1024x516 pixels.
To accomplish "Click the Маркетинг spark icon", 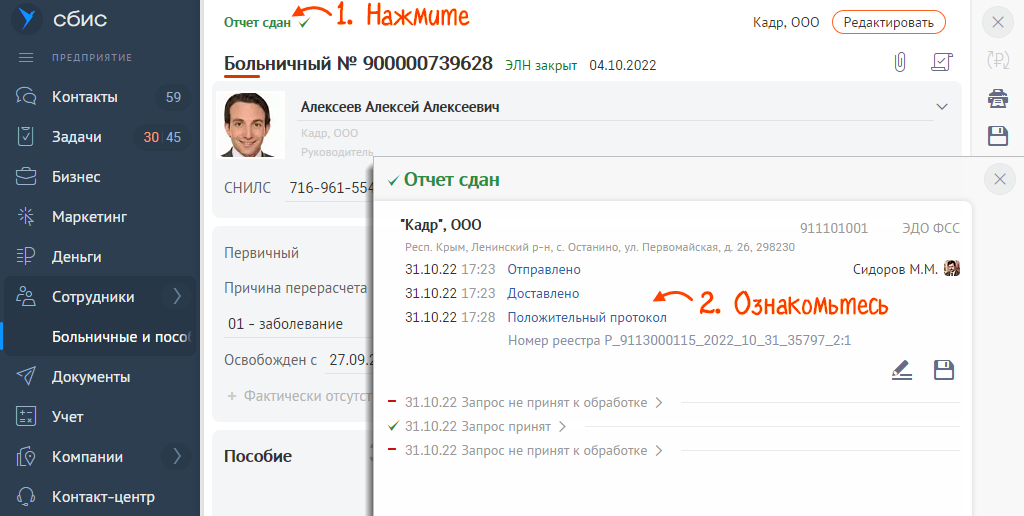I will coord(25,217).
